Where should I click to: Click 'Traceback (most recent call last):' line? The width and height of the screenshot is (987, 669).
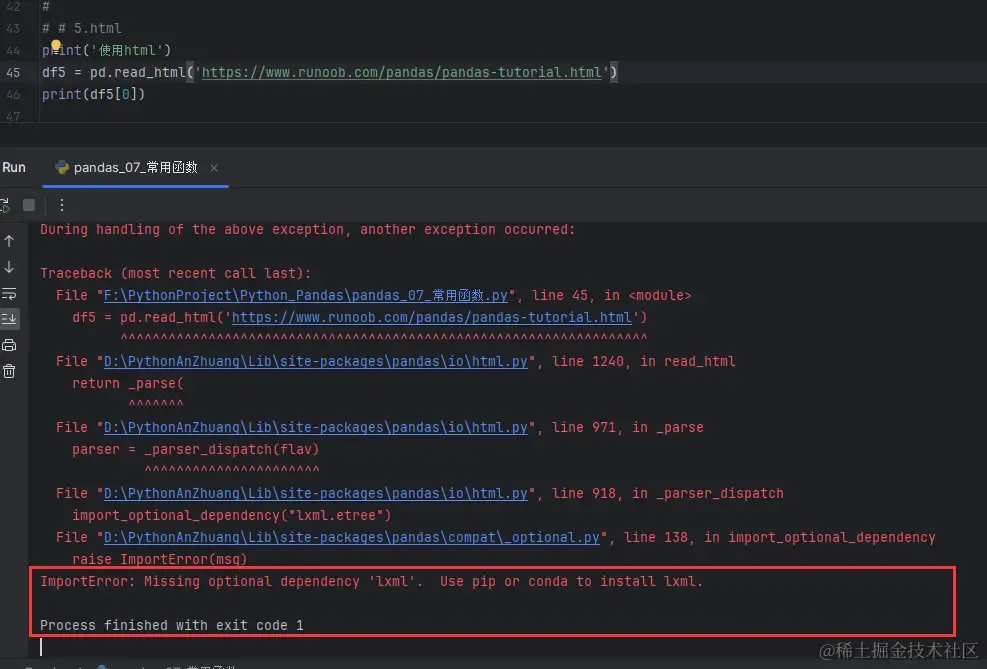click(x=176, y=273)
